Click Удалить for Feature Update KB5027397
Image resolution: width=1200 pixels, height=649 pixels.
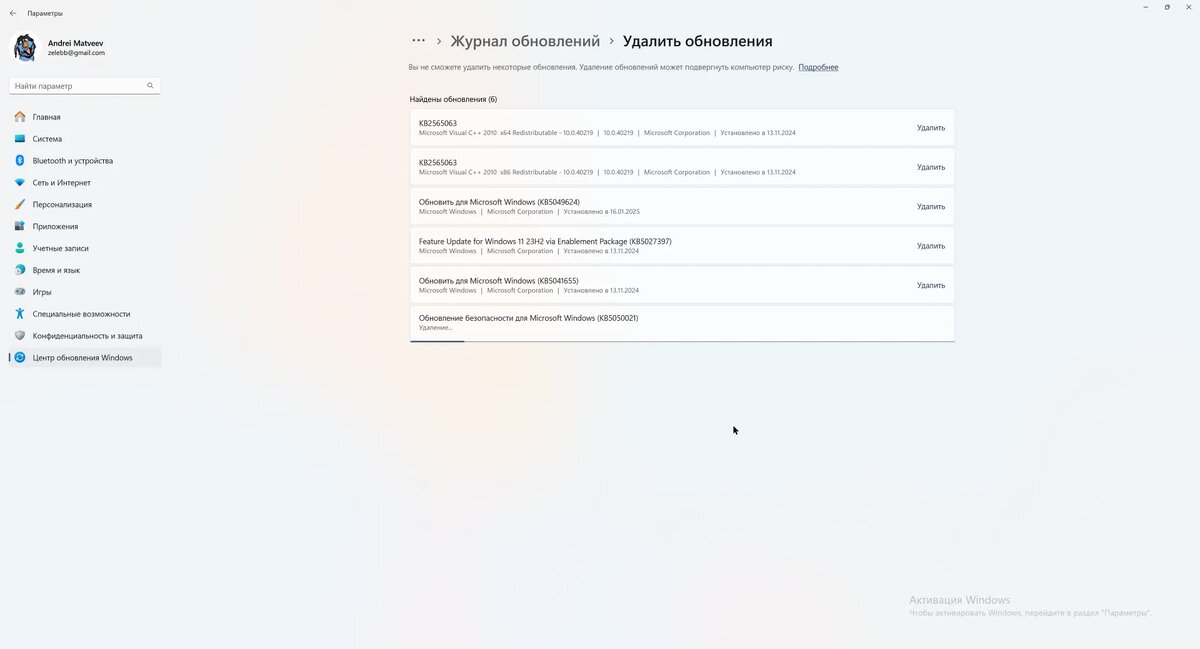[x=930, y=245]
